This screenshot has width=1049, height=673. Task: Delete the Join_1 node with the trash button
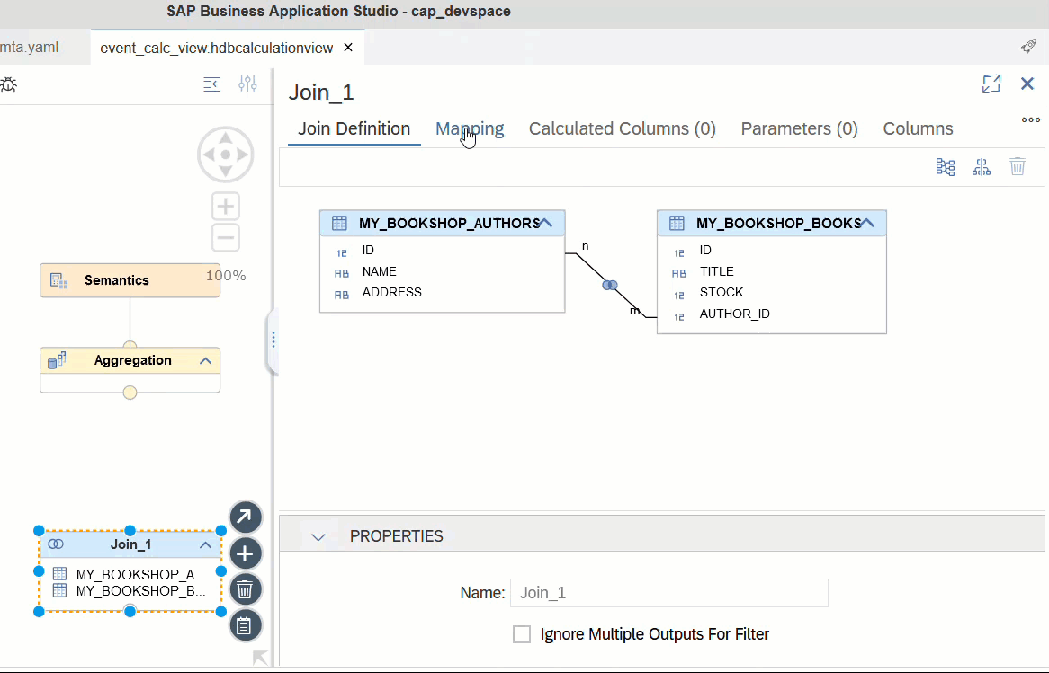point(246,589)
